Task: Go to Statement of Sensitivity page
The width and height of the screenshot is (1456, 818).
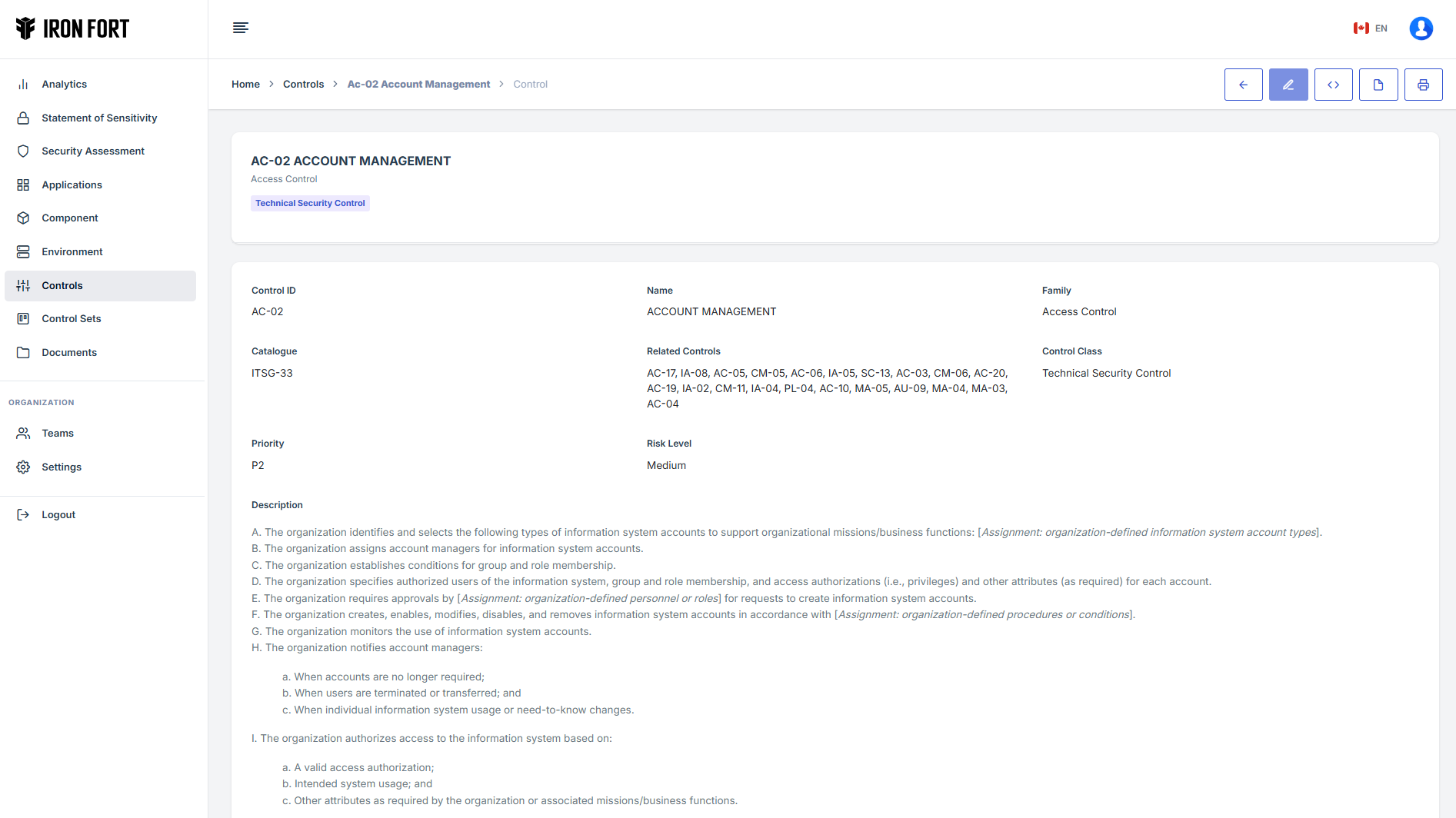Action: tap(99, 118)
